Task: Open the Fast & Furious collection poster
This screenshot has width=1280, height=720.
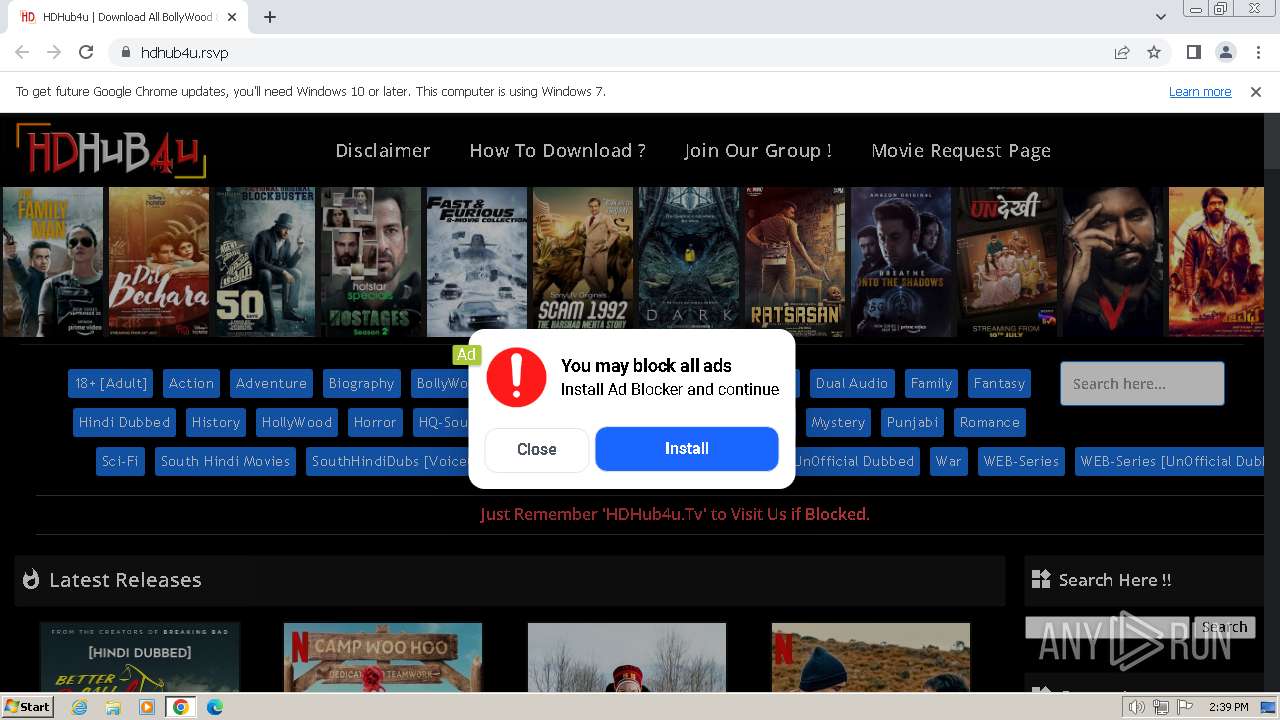Action: coord(477,262)
